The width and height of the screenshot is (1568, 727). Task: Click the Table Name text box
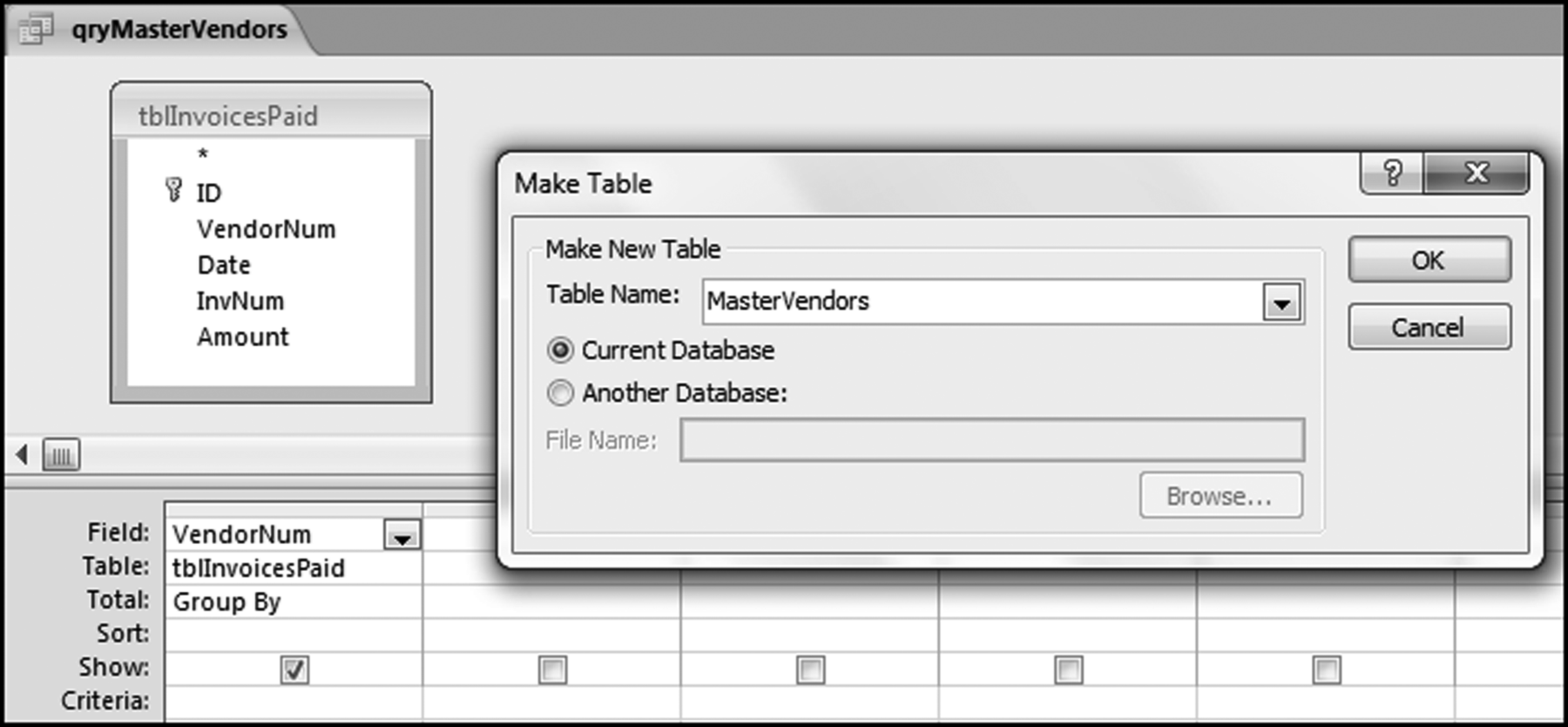click(980, 302)
